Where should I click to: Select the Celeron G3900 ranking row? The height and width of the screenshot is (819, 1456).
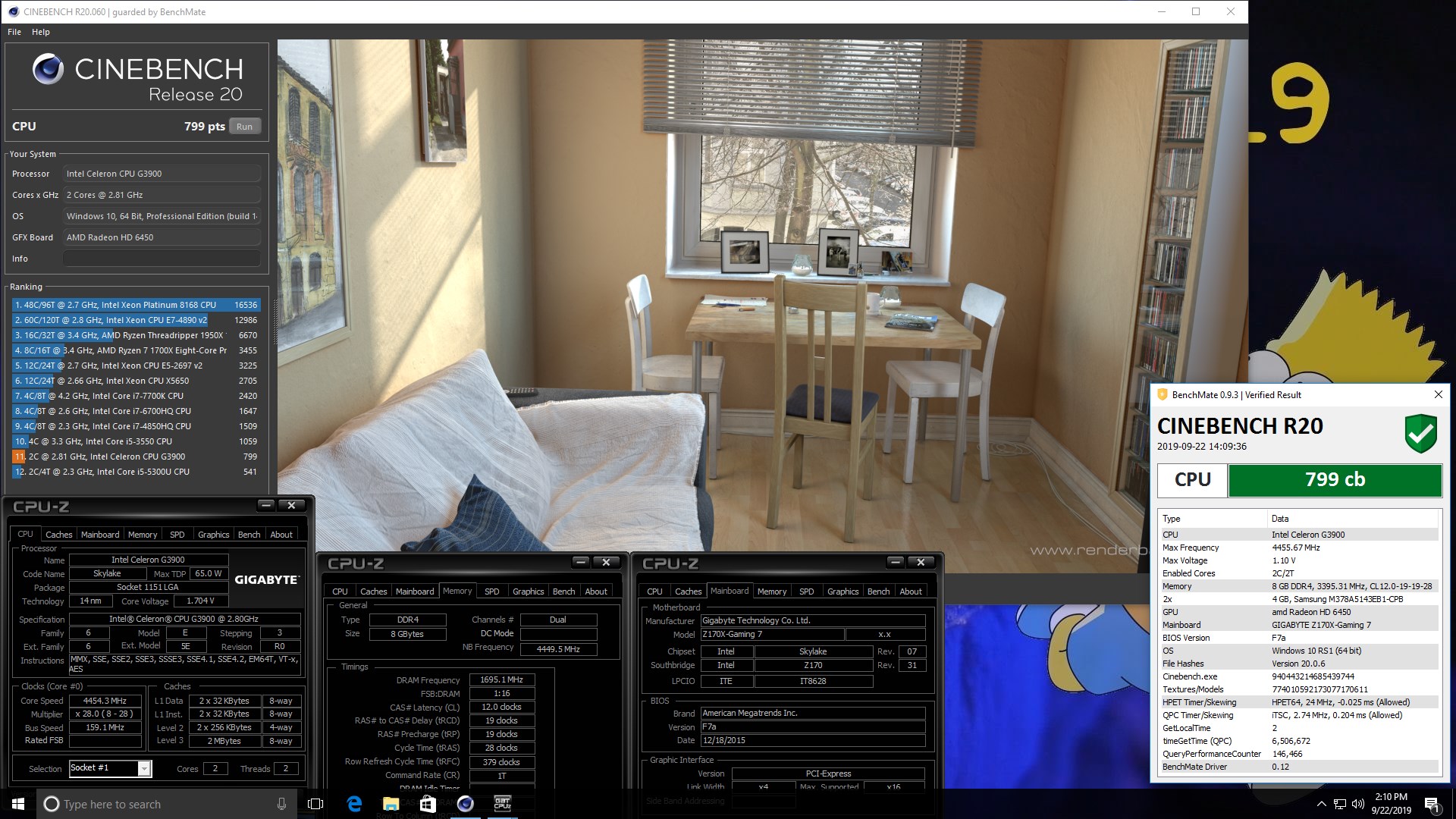pos(136,457)
